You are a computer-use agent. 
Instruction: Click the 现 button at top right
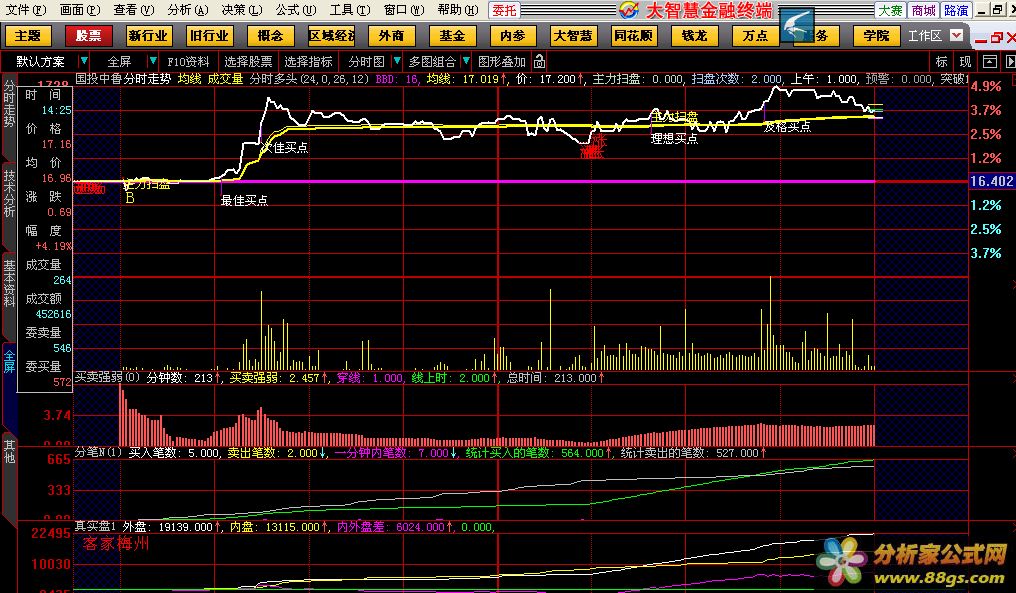click(965, 62)
